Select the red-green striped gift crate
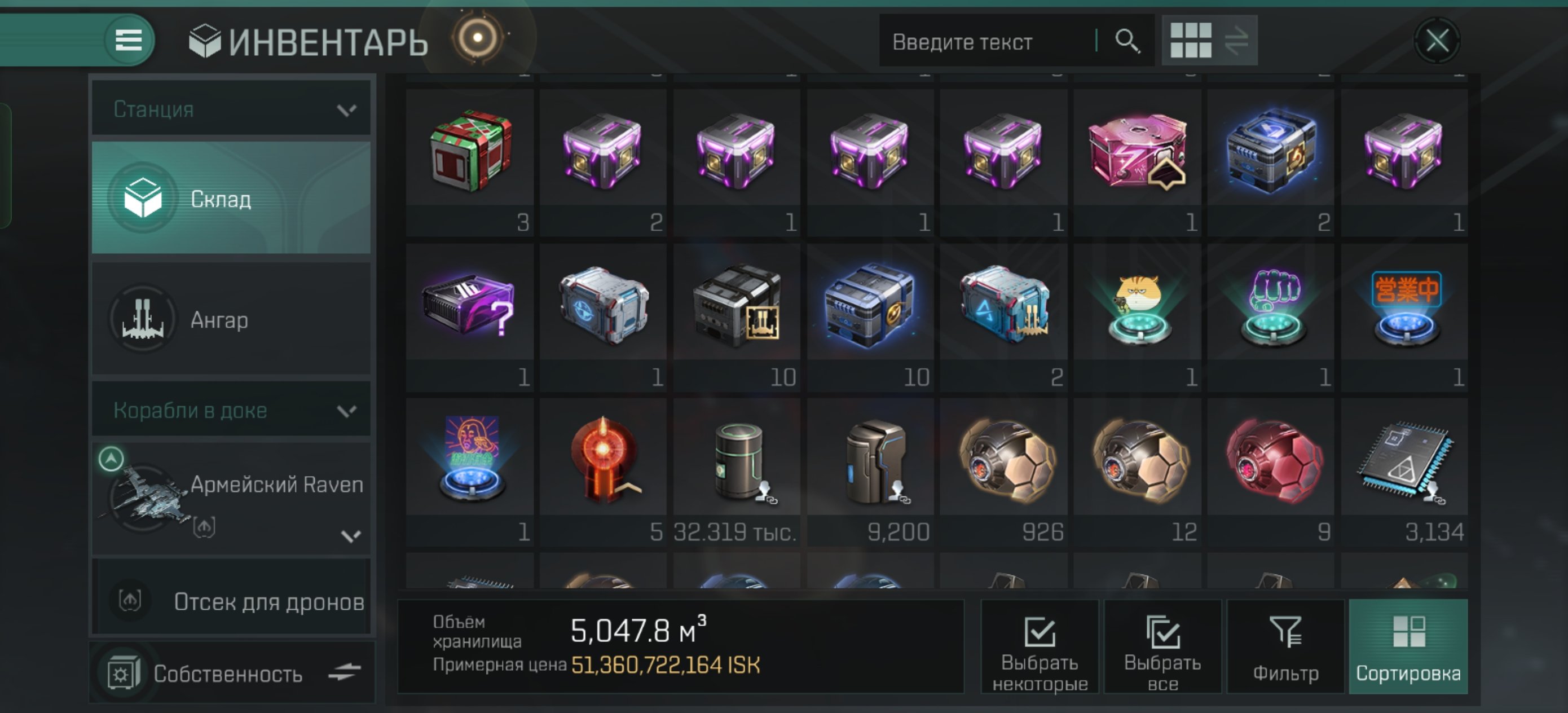Screen dimensions: 1568x713 pyautogui.click(x=470, y=162)
